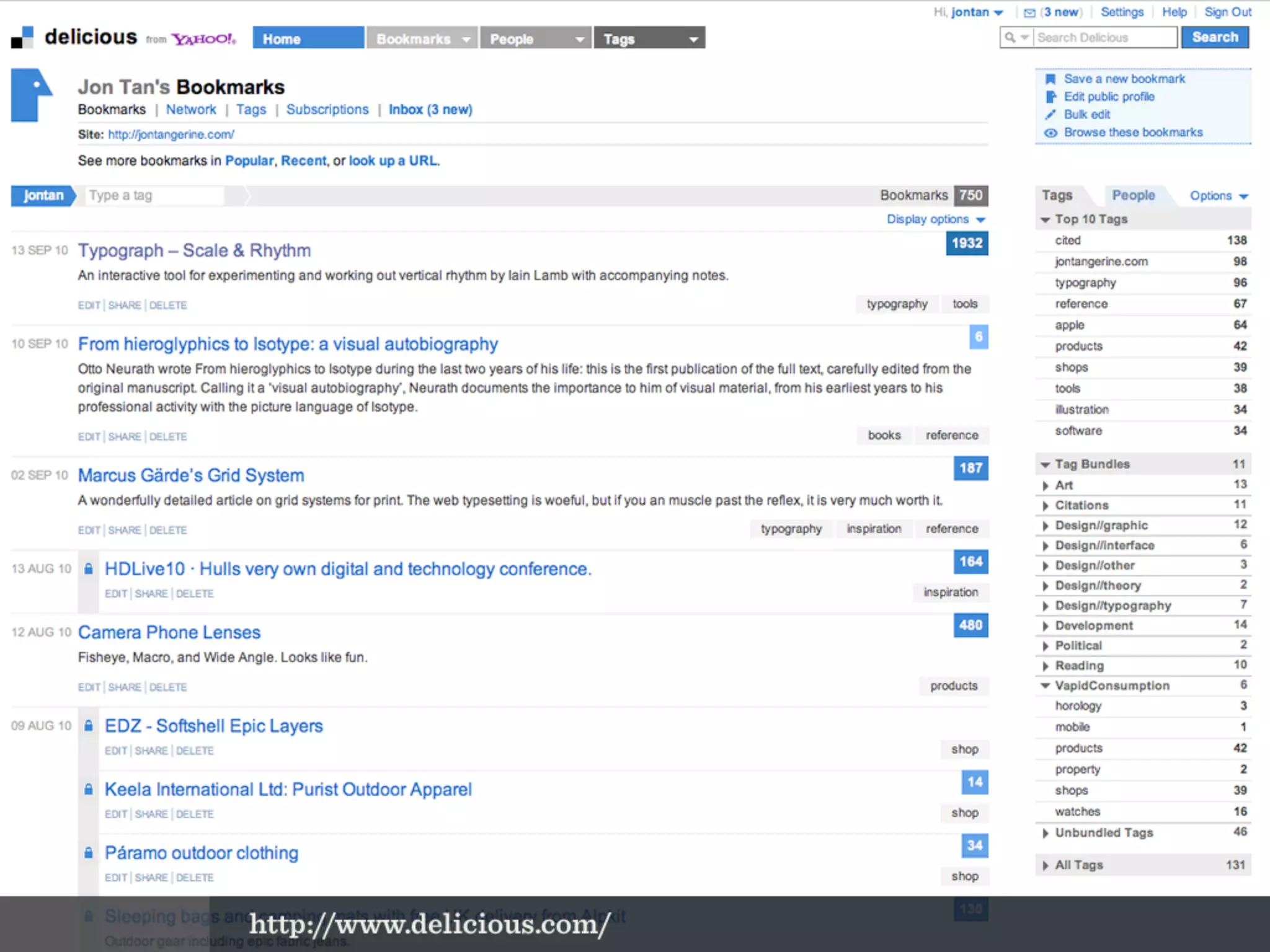This screenshot has height=952, width=1270.
Task: Expand the Art tag bundle
Action: 1046,486
